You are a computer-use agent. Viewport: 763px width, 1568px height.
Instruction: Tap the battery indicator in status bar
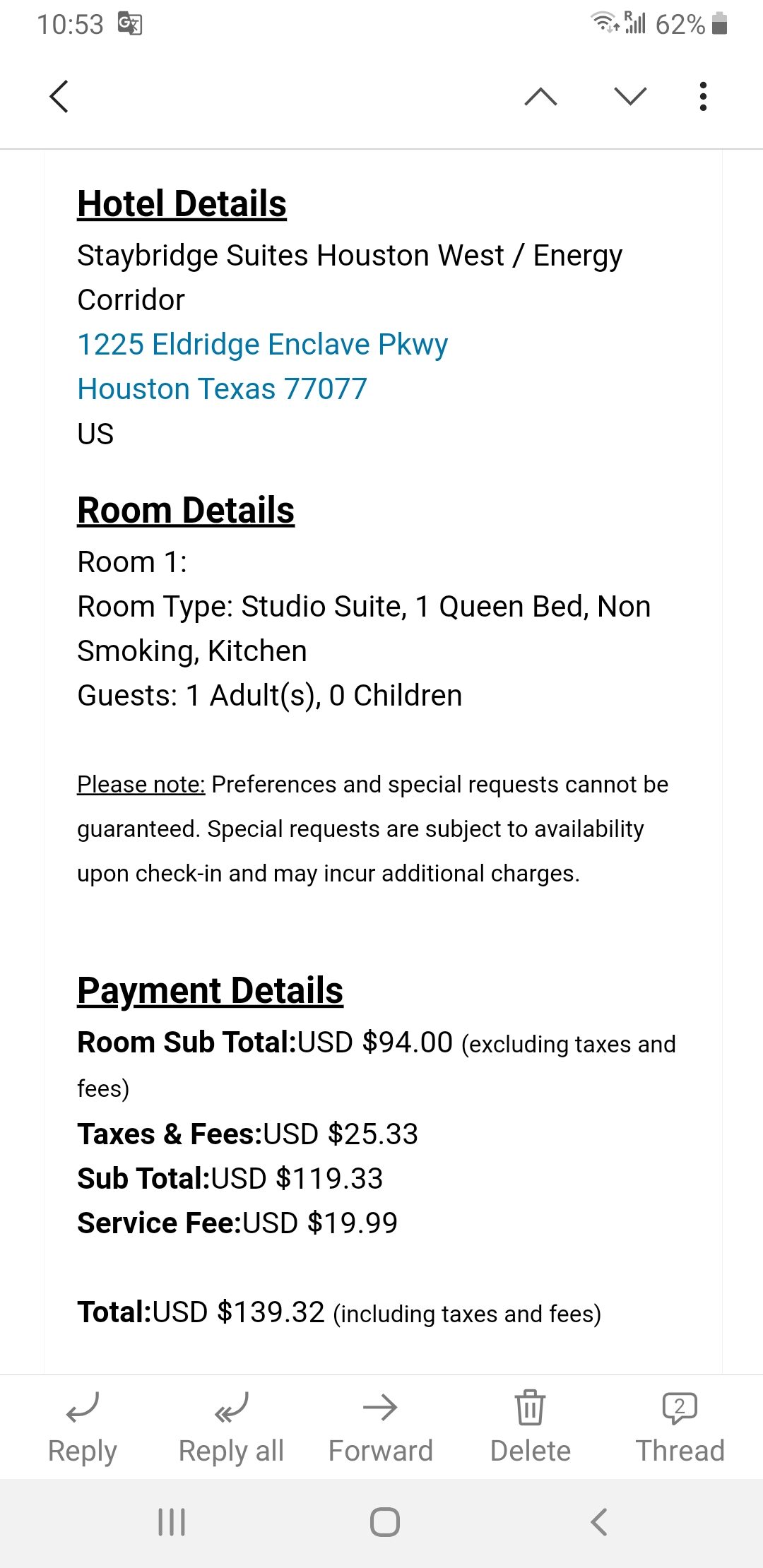coord(719,24)
